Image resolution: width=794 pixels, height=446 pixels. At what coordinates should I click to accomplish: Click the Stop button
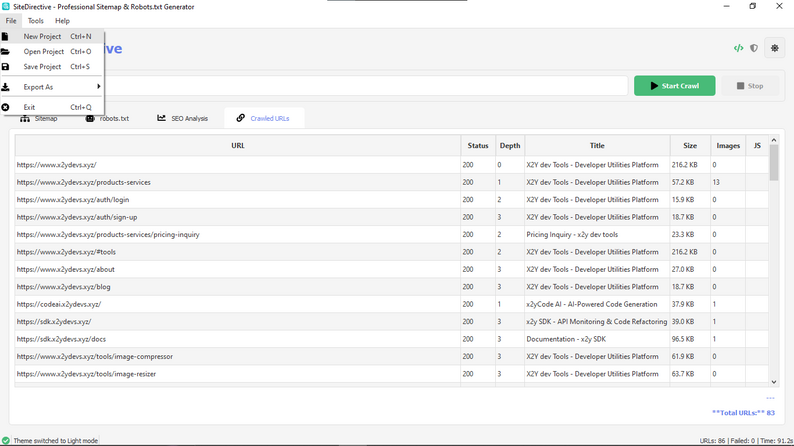pos(750,86)
